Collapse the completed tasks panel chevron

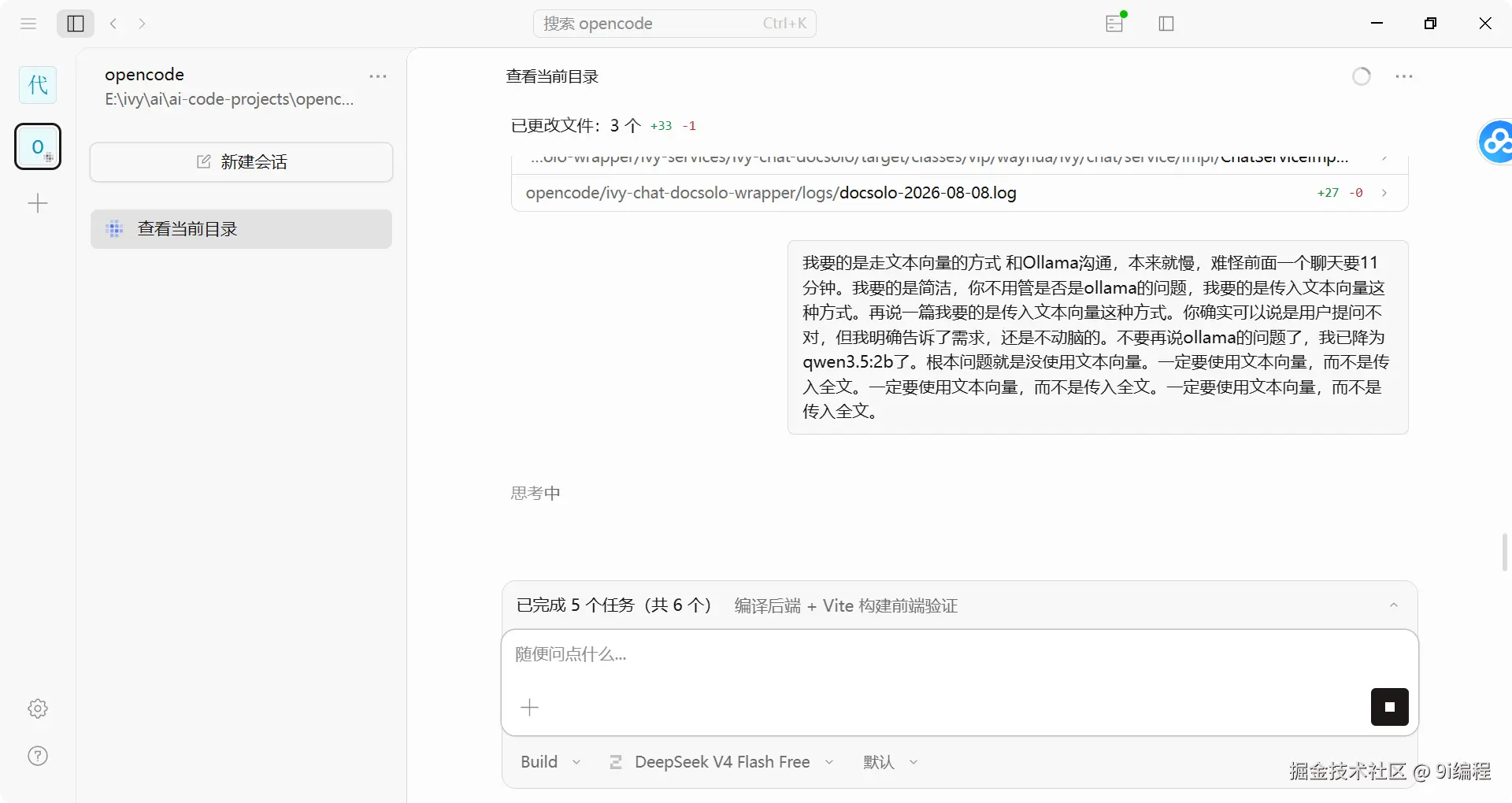pos(1394,605)
